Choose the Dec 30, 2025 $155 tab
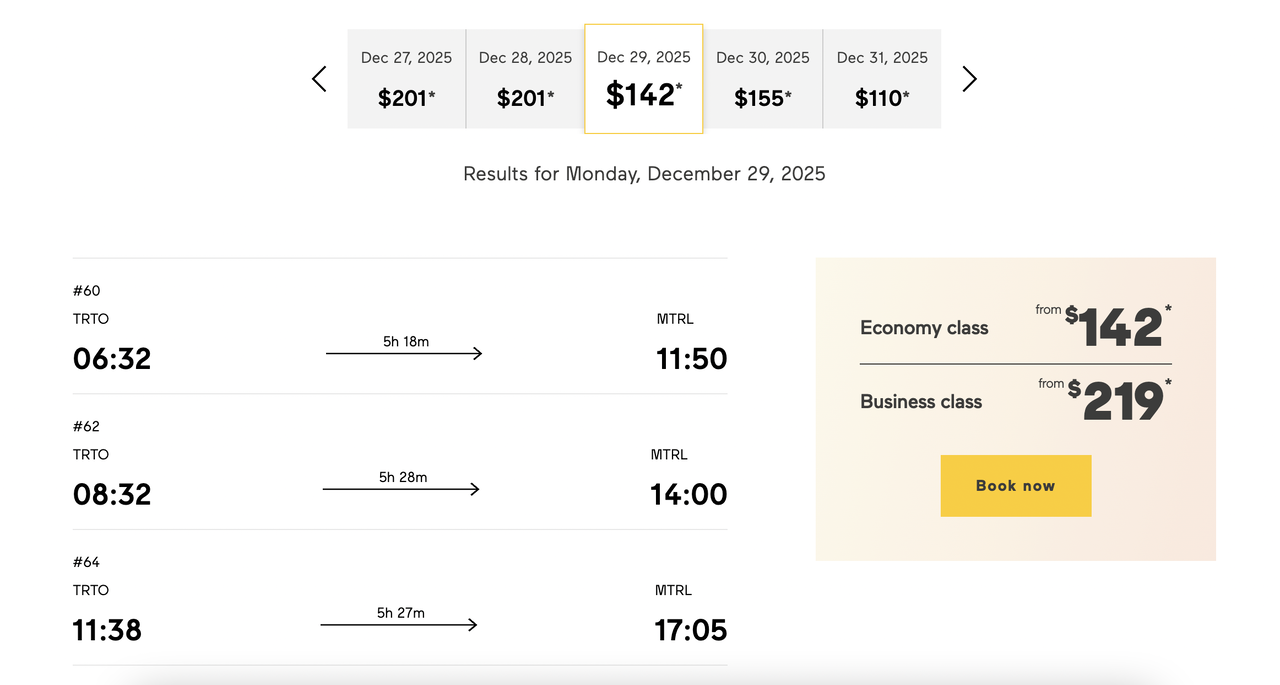 [x=763, y=79]
